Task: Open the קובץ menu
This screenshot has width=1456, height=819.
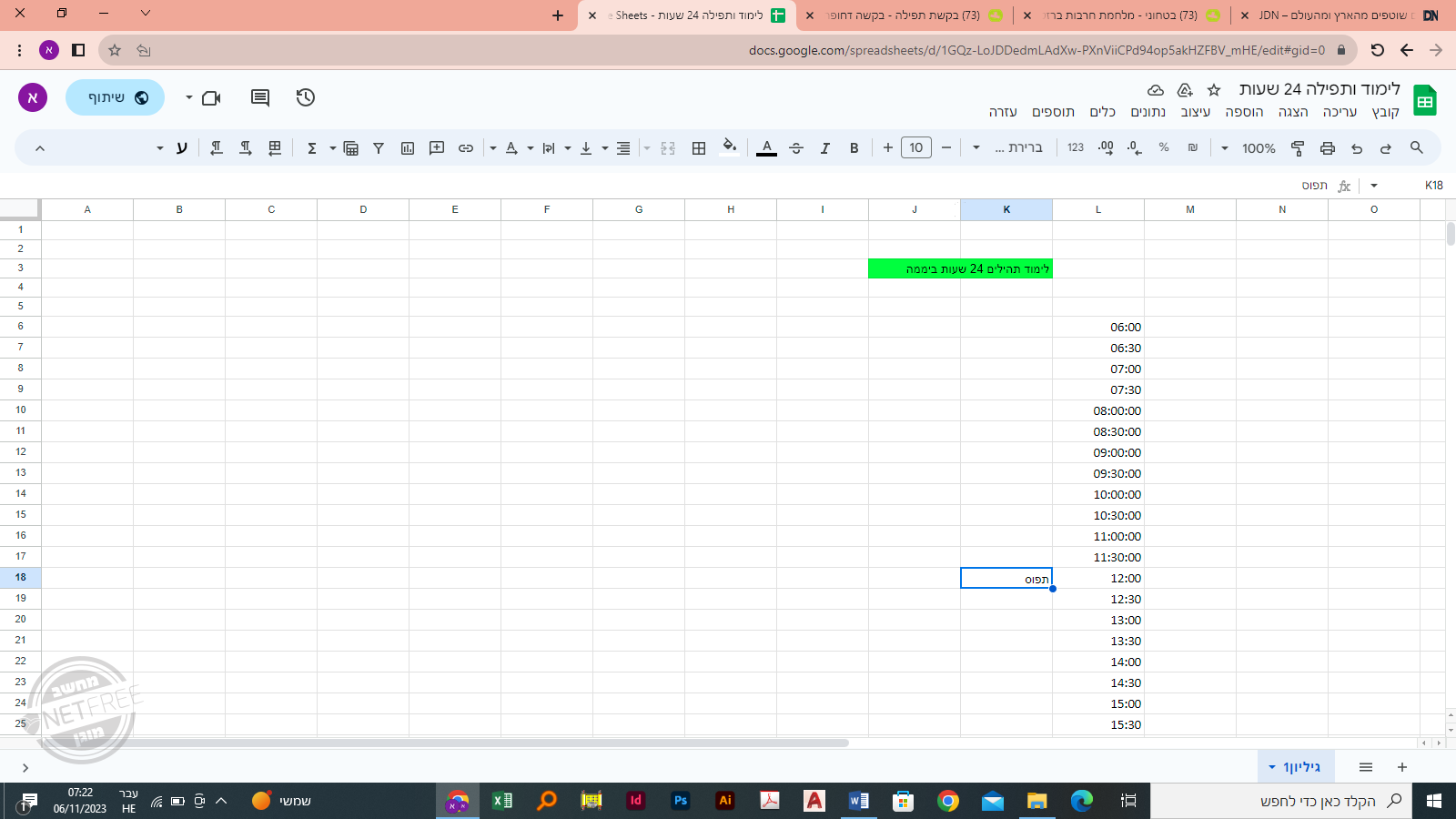Action: pyautogui.click(x=1386, y=112)
